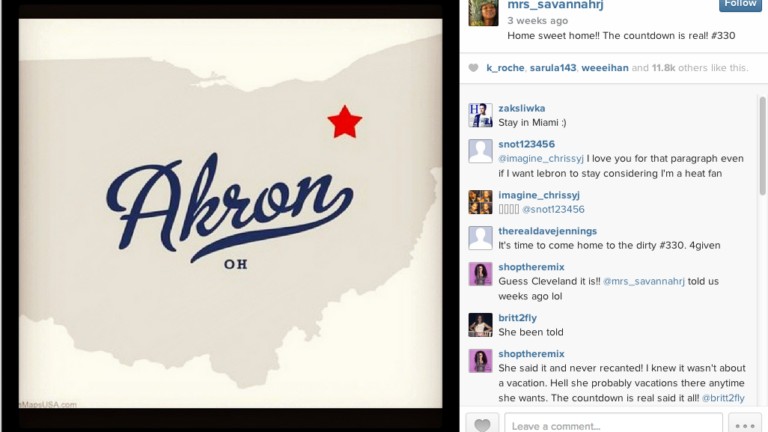The height and width of the screenshot is (432, 768).
Task: Click the small heart icon next to likes
Action: [x=473, y=68]
